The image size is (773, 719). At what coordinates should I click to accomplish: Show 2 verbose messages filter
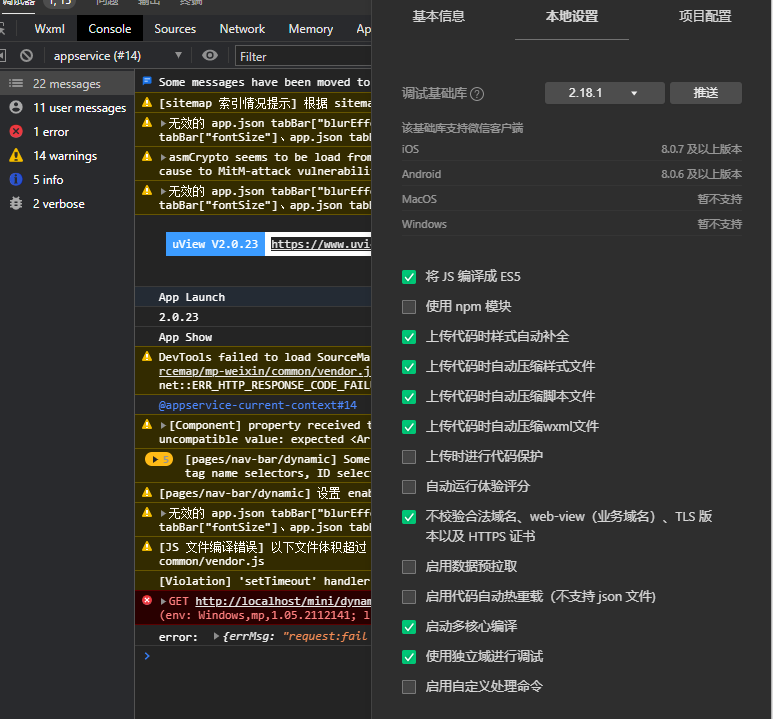coord(58,204)
